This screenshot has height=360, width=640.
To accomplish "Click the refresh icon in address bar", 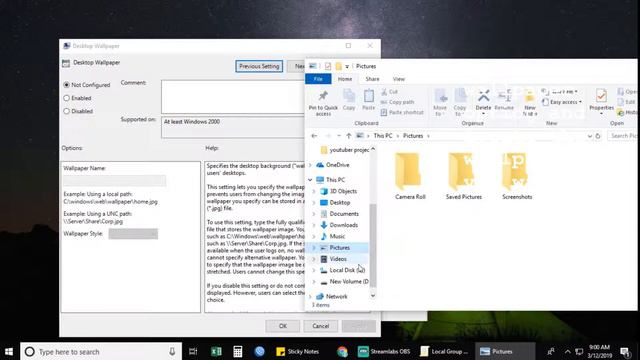I will pos(598,136).
